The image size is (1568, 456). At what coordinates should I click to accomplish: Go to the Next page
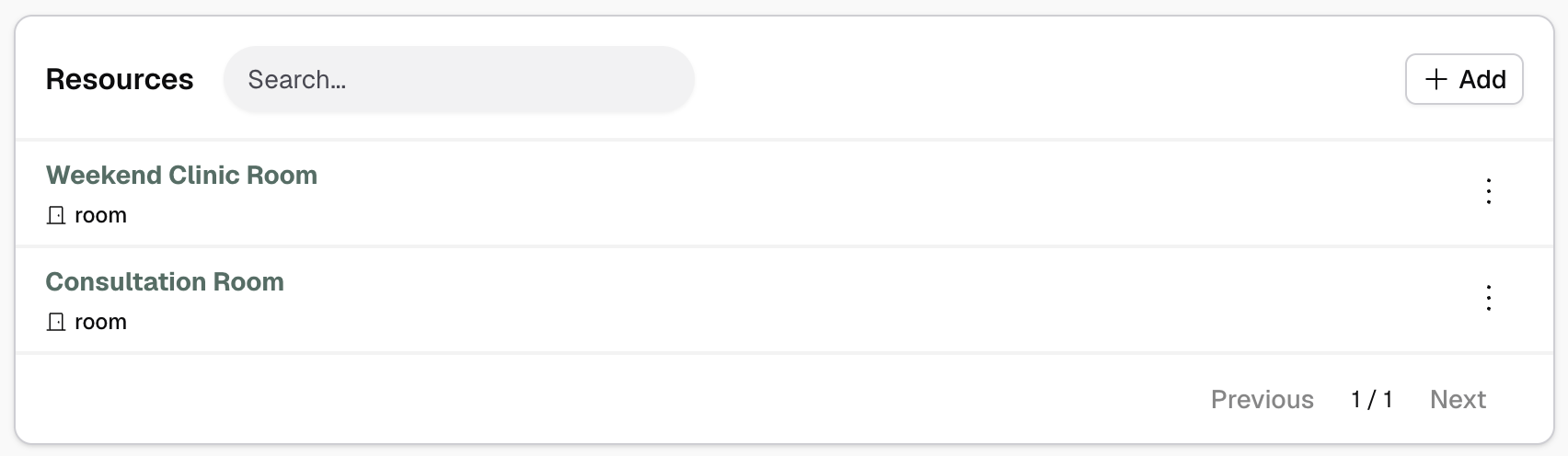click(1458, 400)
